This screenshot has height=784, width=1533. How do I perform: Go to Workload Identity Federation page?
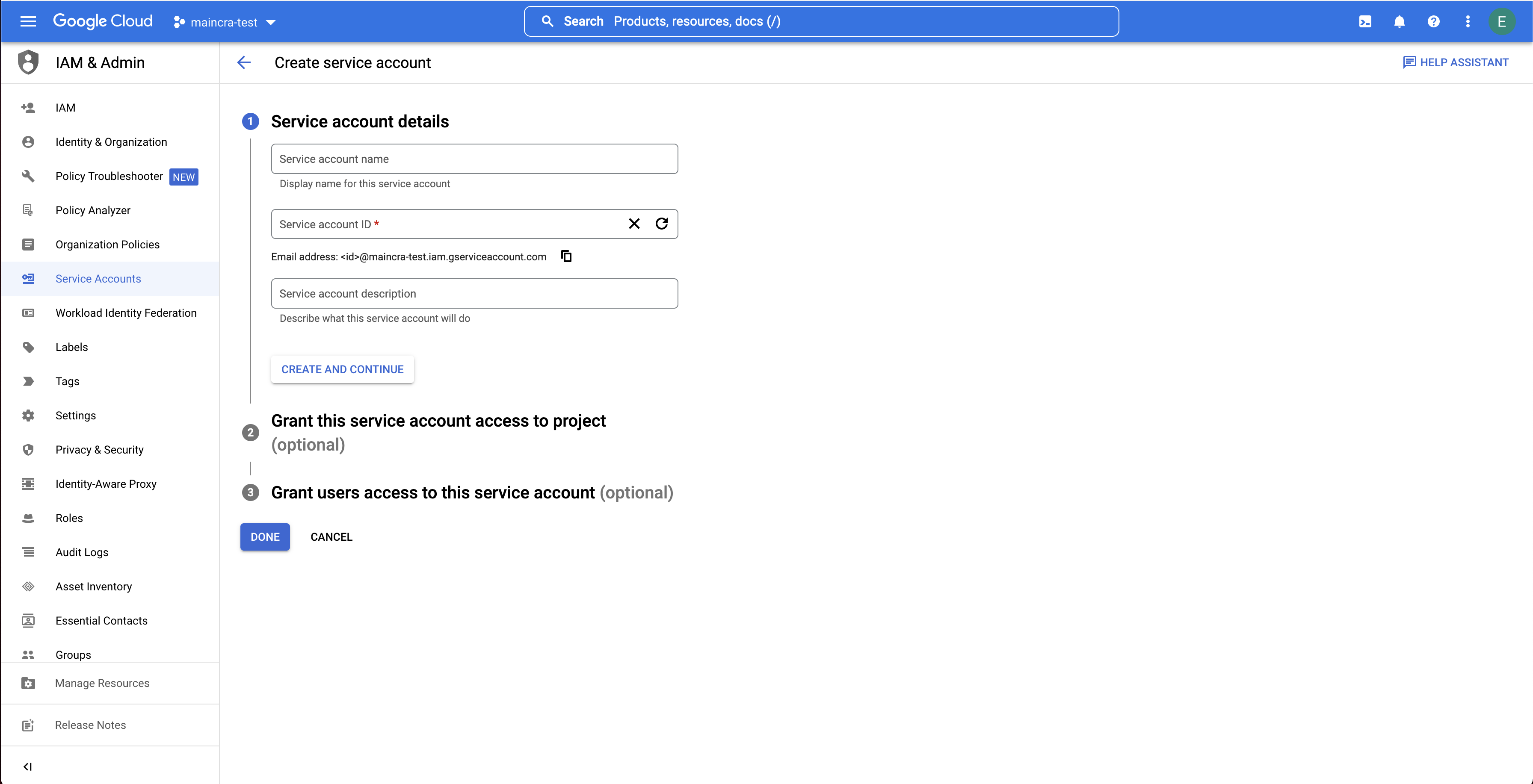(126, 313)
